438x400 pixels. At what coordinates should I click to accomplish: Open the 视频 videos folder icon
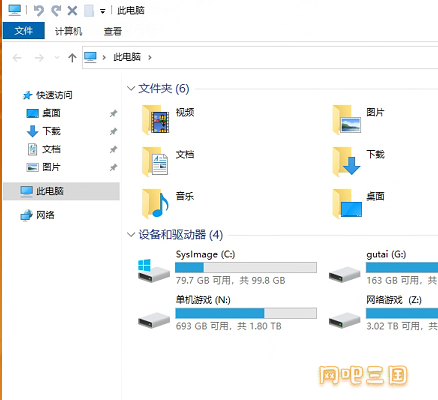coord(155,119)
